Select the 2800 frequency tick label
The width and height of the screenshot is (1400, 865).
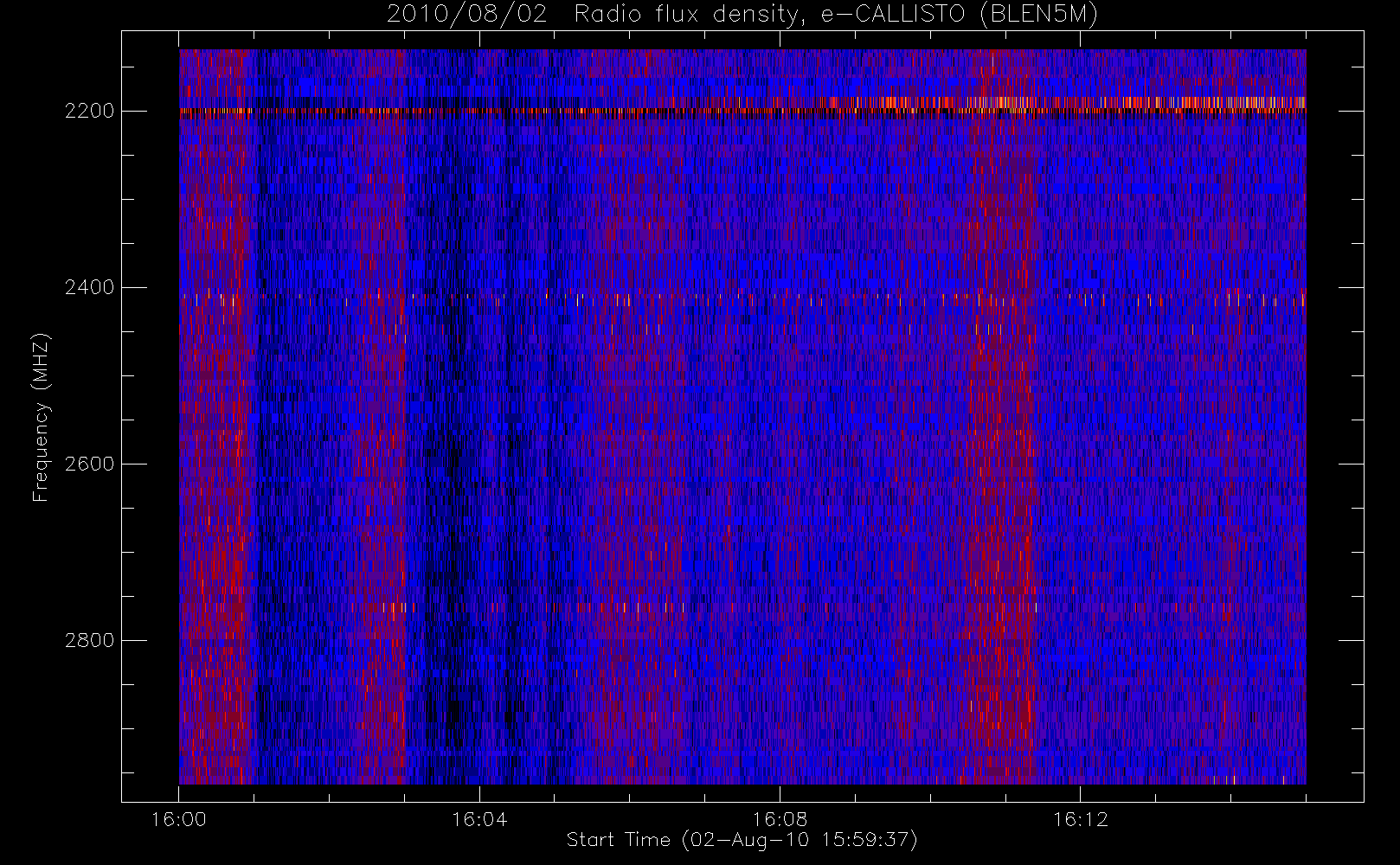pos(90,640)
